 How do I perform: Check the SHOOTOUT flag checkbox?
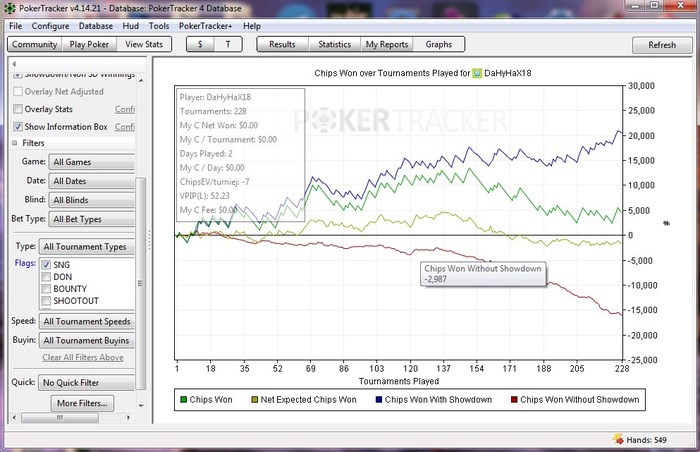click(x=46, y=301)
